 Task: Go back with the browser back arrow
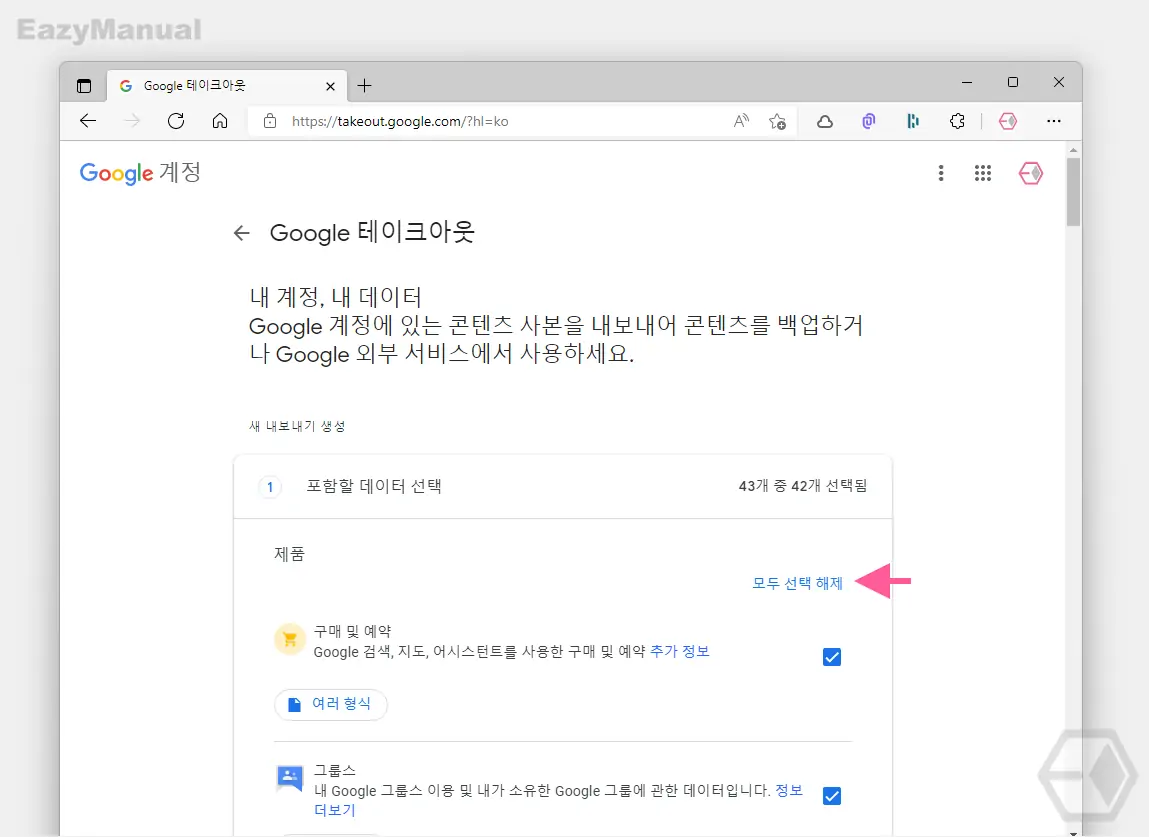point(88,121)
